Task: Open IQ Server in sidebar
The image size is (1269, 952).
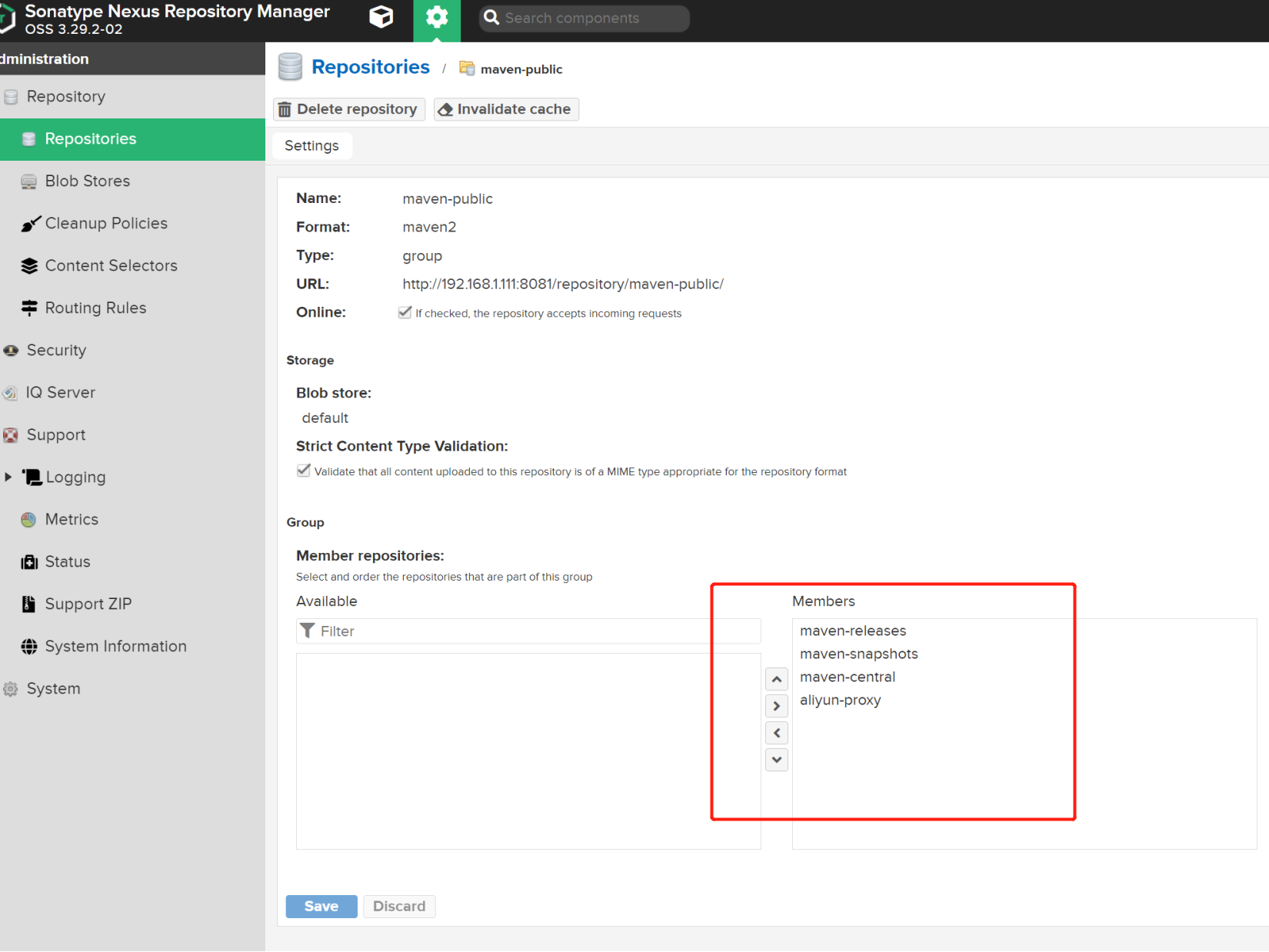Action: pos(132,393)
